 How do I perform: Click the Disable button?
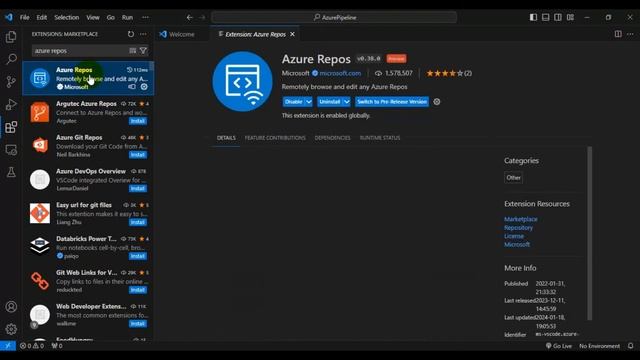293,102
